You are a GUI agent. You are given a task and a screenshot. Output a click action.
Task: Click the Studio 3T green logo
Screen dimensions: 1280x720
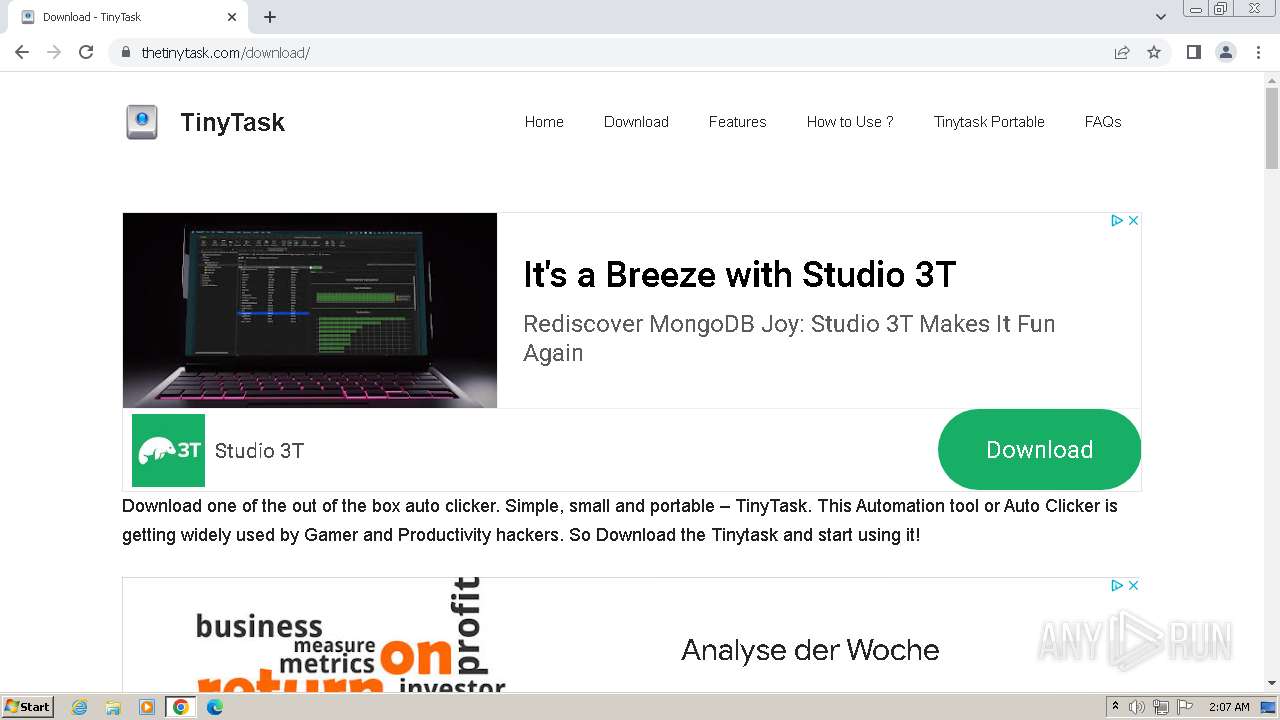coord(168,450)
